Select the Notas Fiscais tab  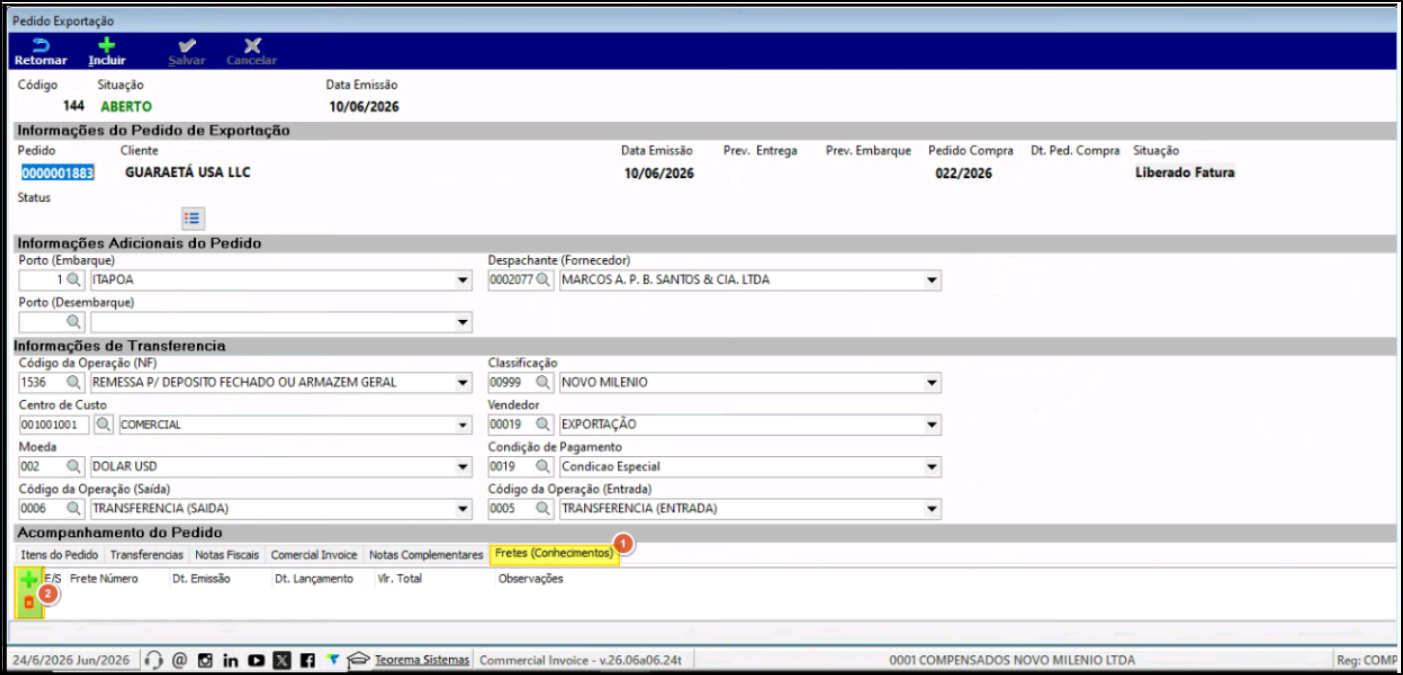coord(227,554)
